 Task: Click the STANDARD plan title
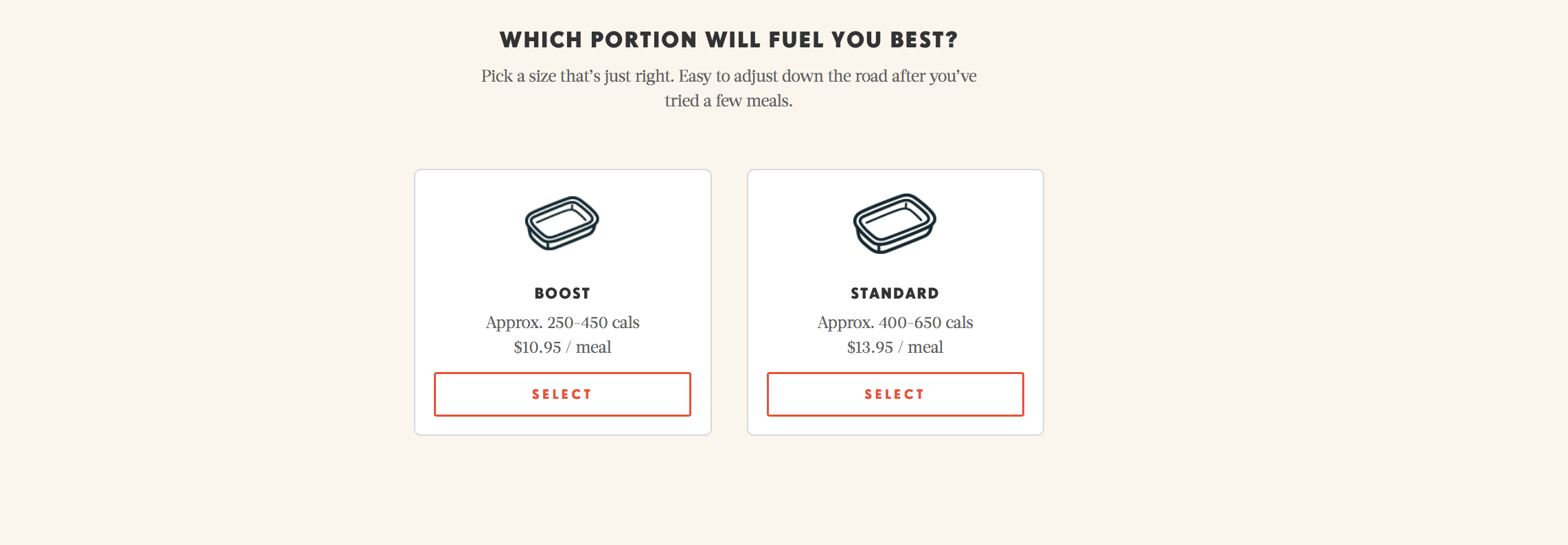point(895,294)
